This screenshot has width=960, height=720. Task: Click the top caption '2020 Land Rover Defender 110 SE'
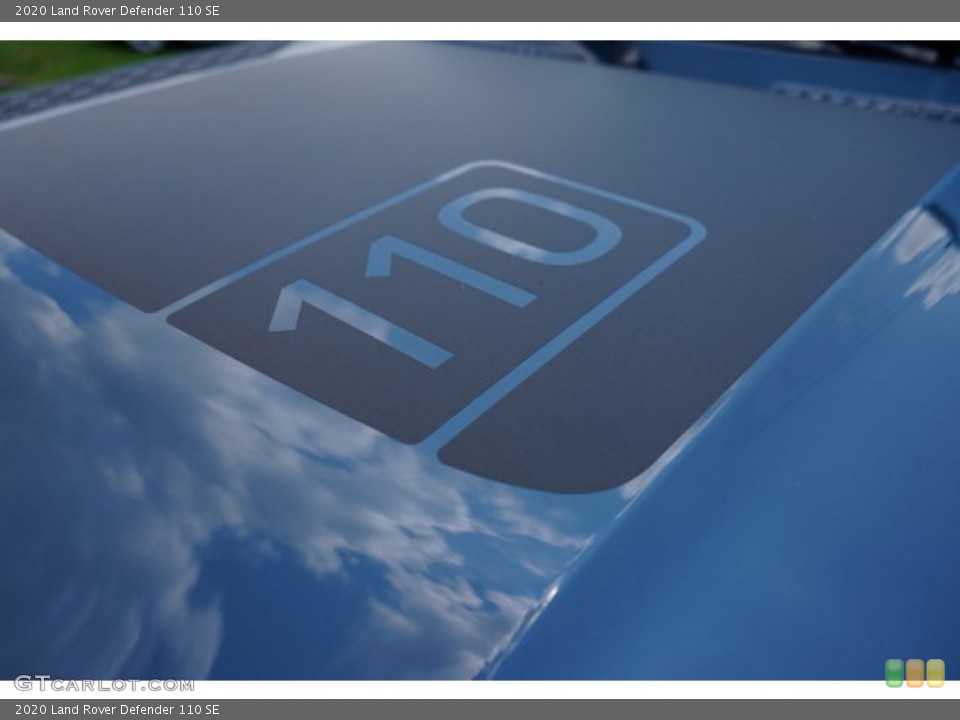tap(117, 10)
